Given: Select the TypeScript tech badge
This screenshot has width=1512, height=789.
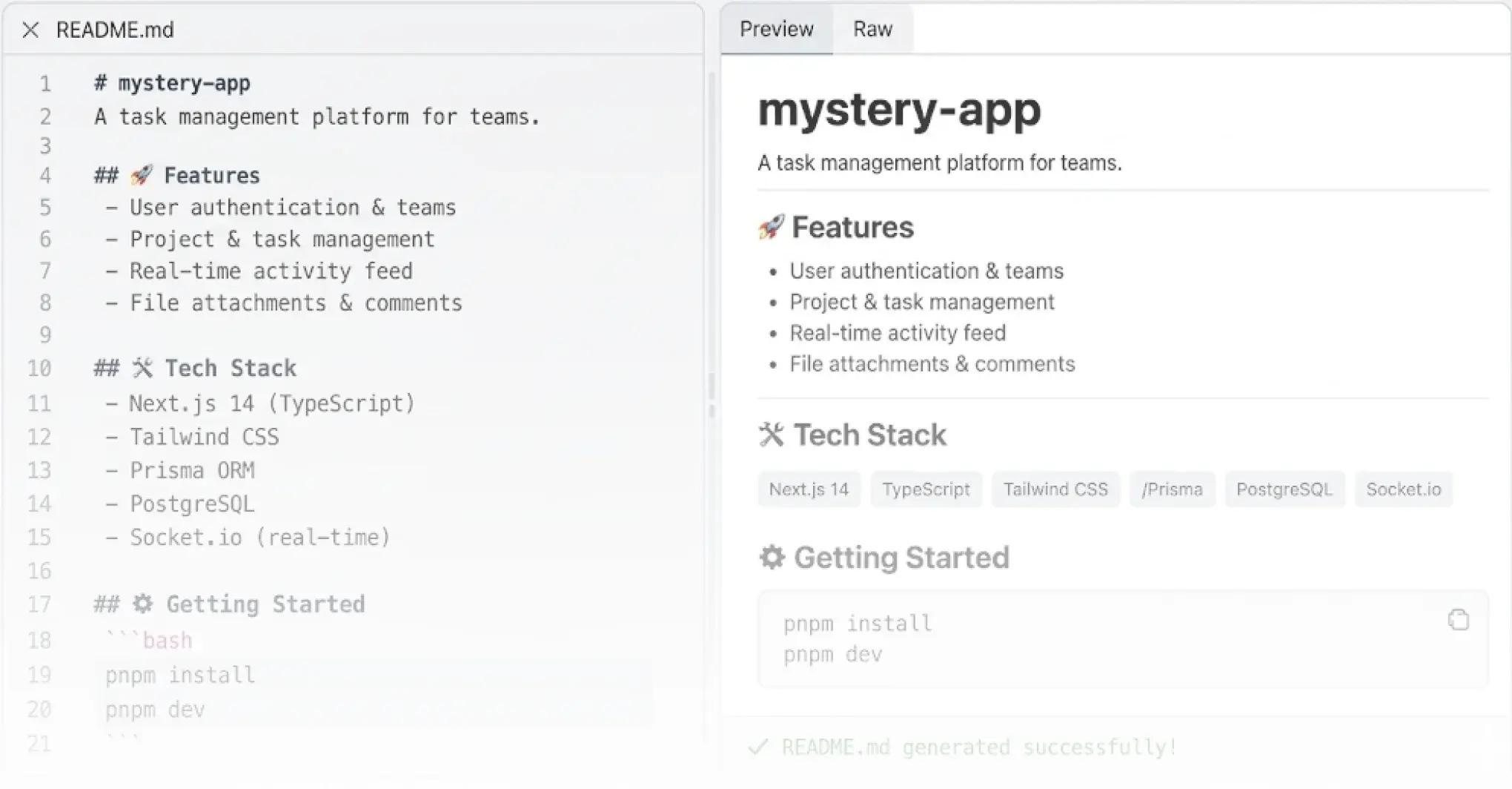Looking at the screenshot, I should point(926,489).
